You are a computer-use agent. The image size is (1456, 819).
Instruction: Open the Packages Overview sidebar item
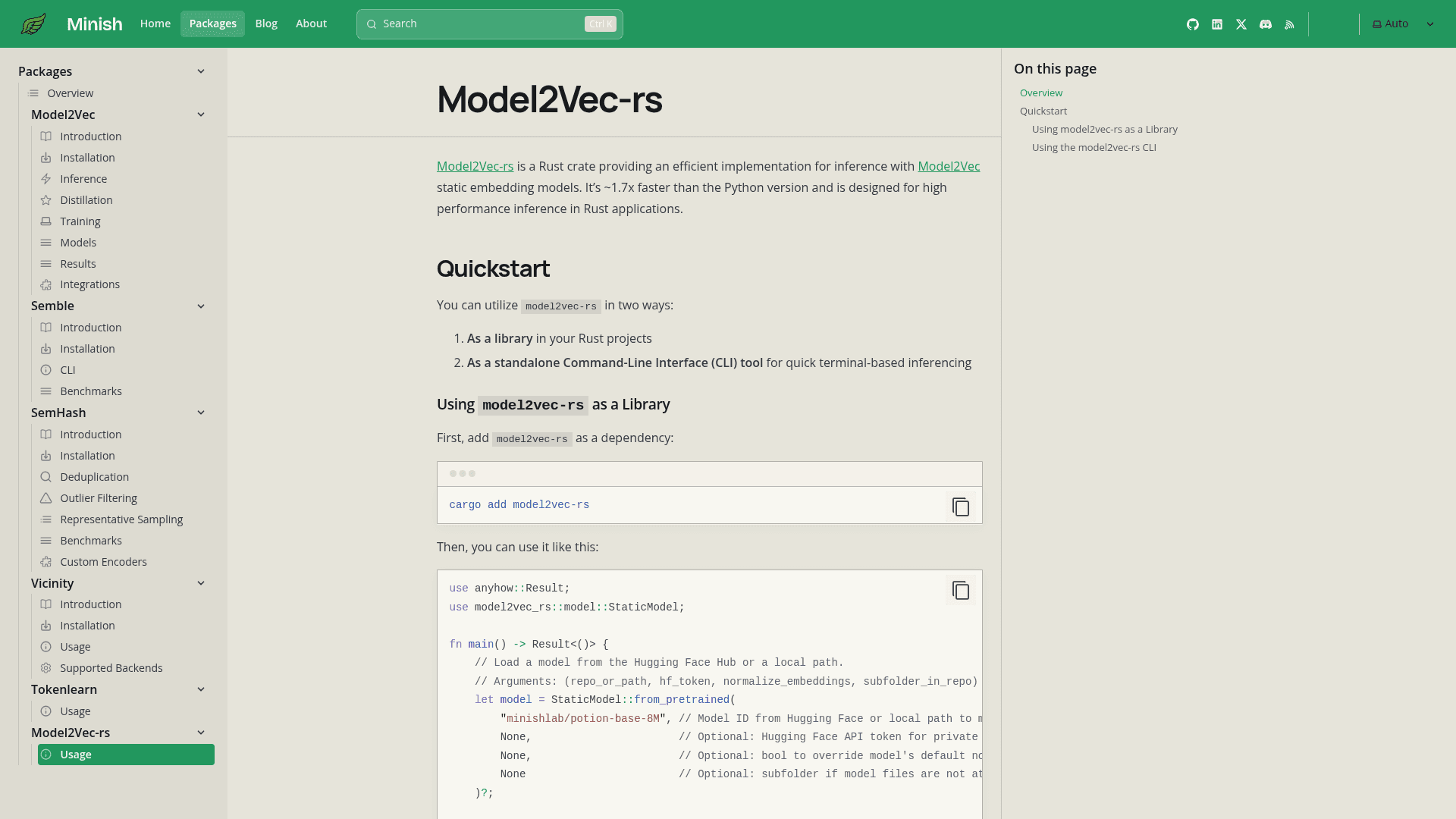click(x=71, y=93)
